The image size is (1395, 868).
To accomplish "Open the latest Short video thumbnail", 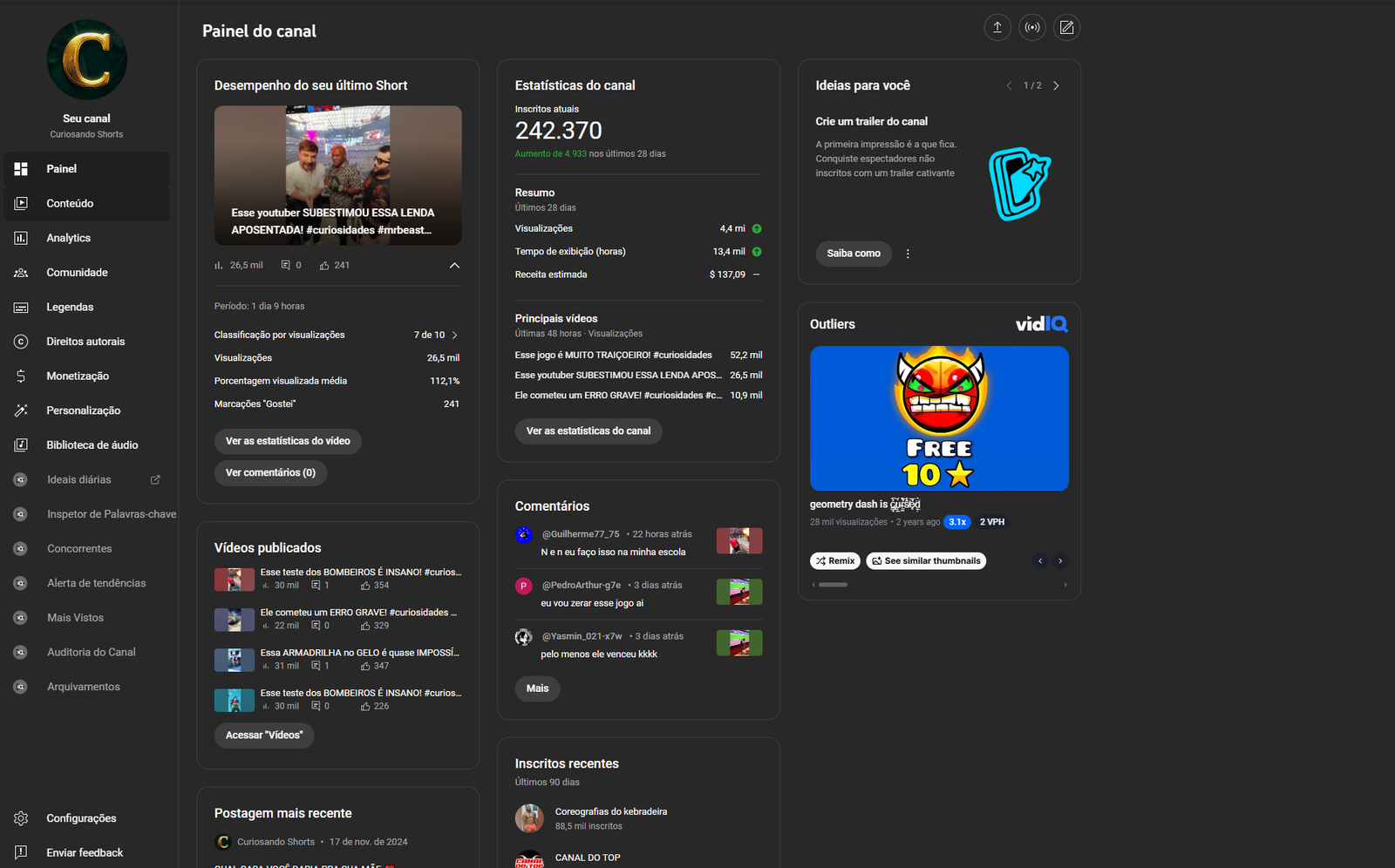I will point(338,175).
